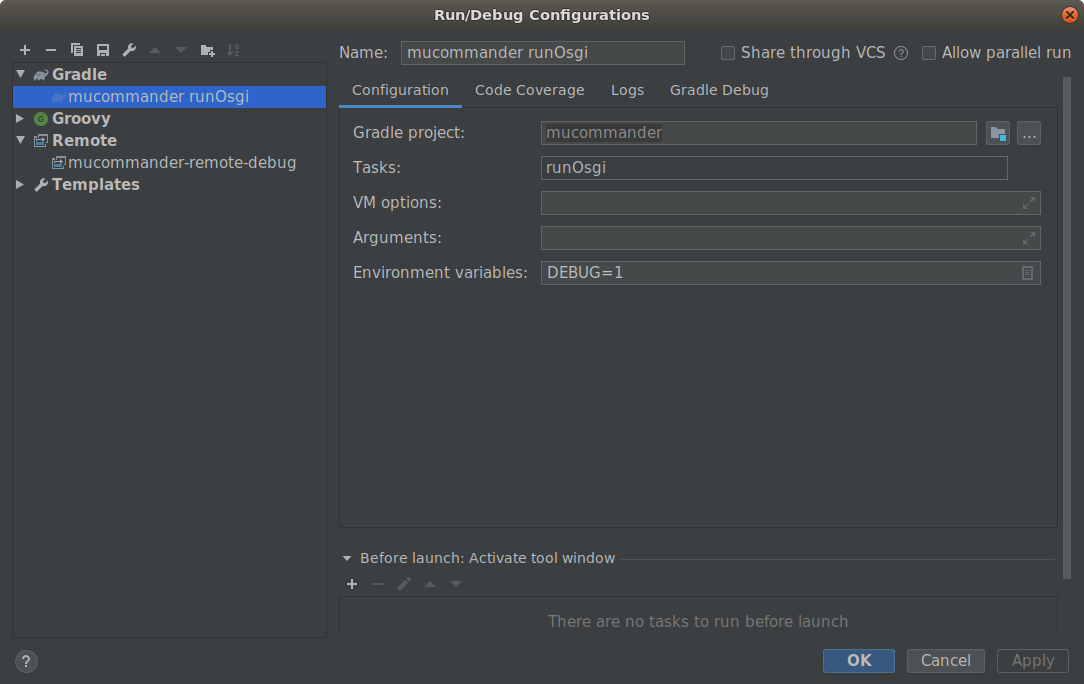Edit the before launch task pencil icon
The image size is (1084, 684).
pyautogui.click(x=404, y=584)
